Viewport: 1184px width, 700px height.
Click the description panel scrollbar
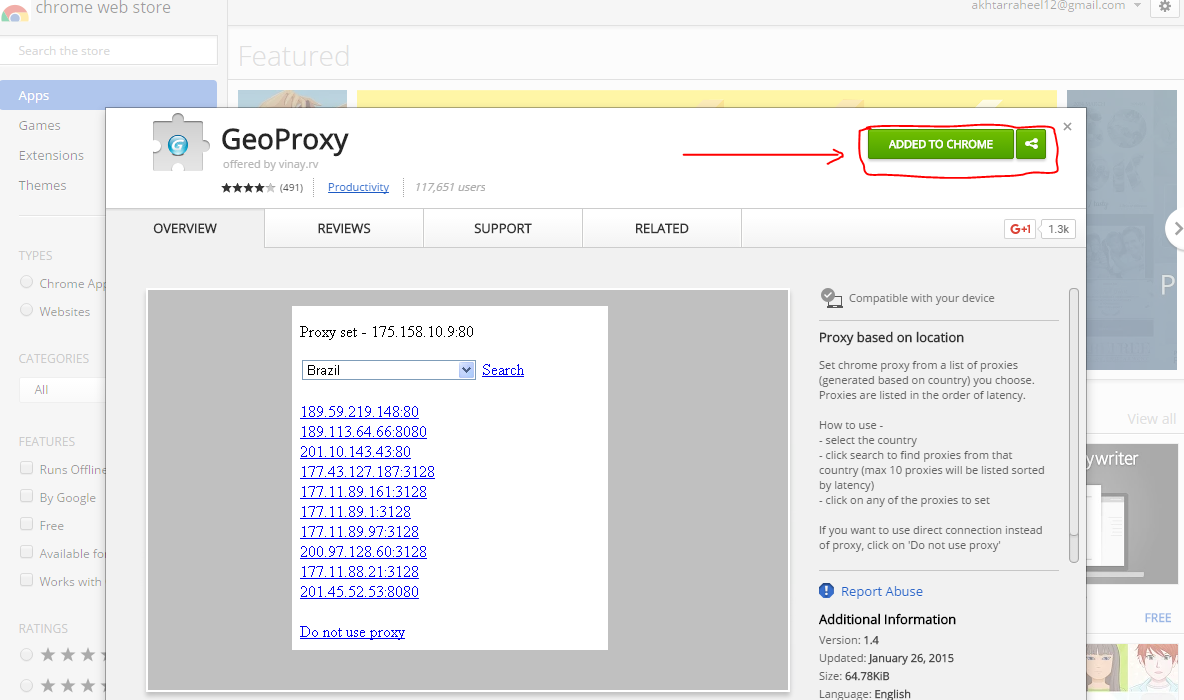pyautogui.click(x=1074, y=425)
